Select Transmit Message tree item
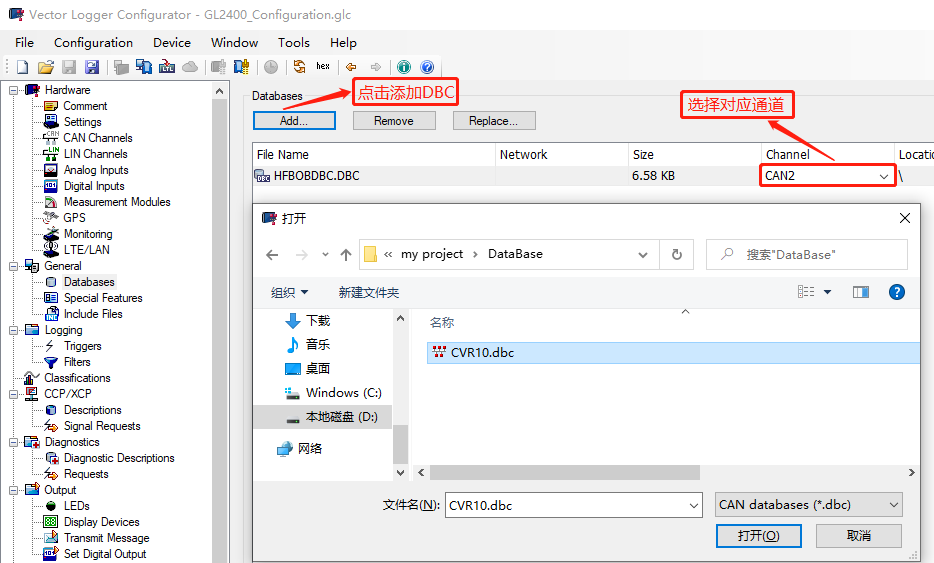Image resolution: width=934 pixels, height=563 pixels. 107,538
